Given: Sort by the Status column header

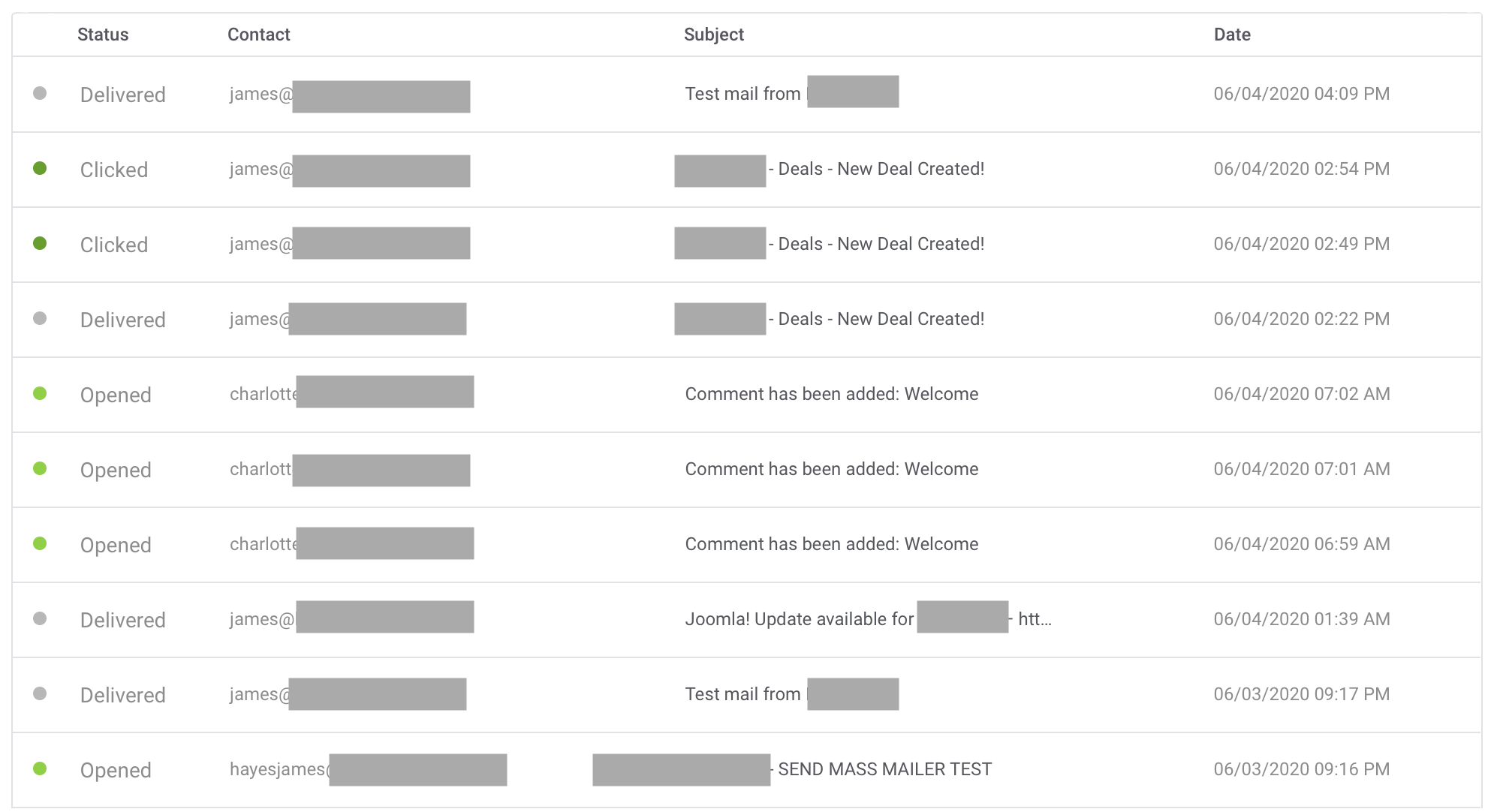Looking at the screenshot, I should (x=103, y=35).
